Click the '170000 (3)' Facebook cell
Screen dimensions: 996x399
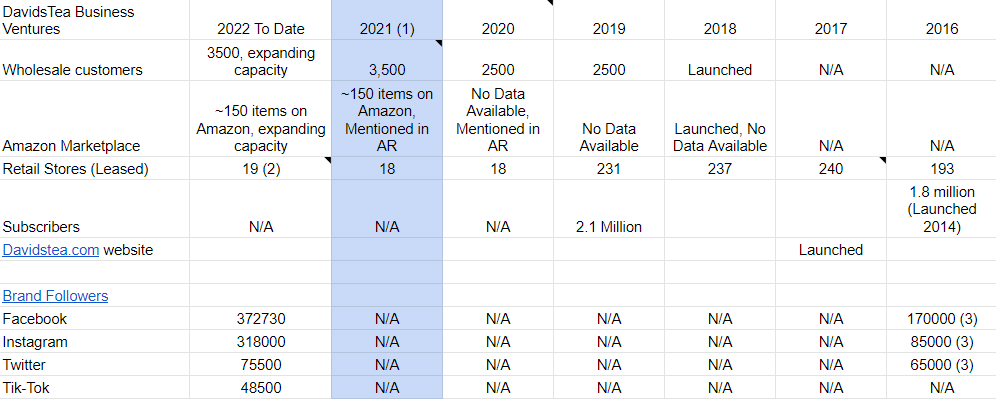click(941, 318)
